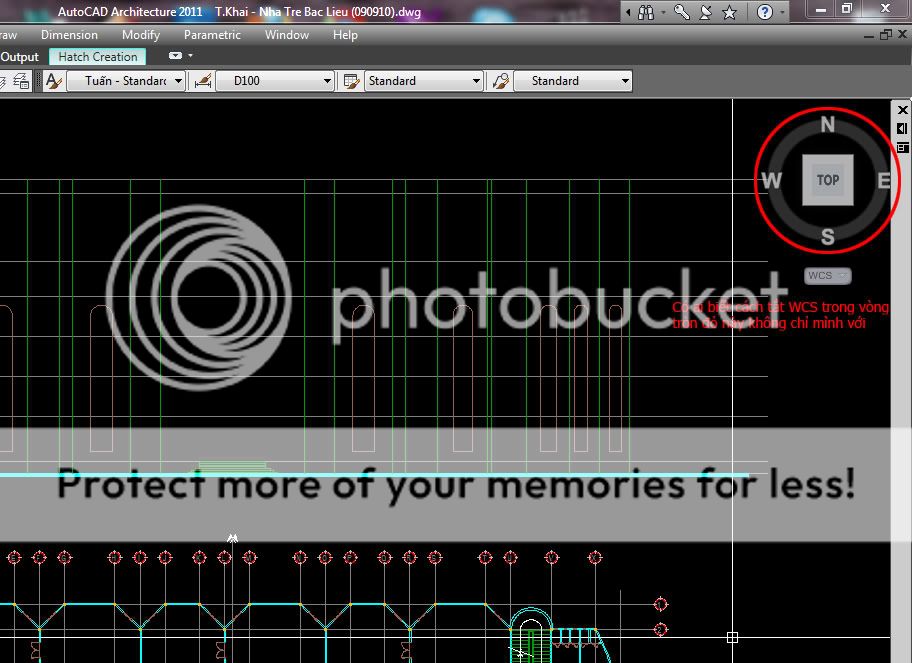The image size is (912, 663).
Task: Close the docked side palette
Action: (903, 110)
